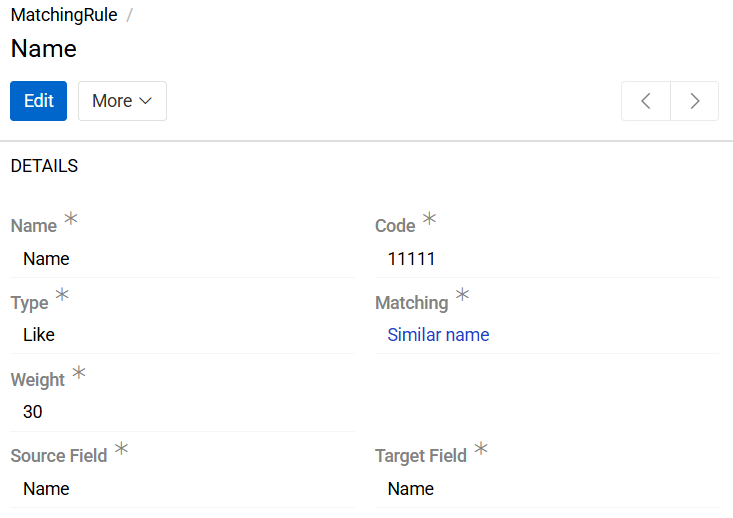Click the asterisk beside the Name label
This screenshot has height=518, width=733.
(71, 218)
